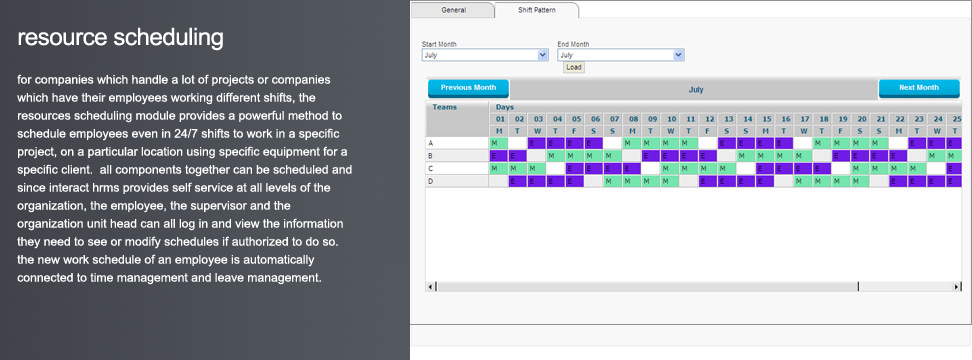Click the Load button
Screen dimensions: 972x360
[x=574, y=68]
